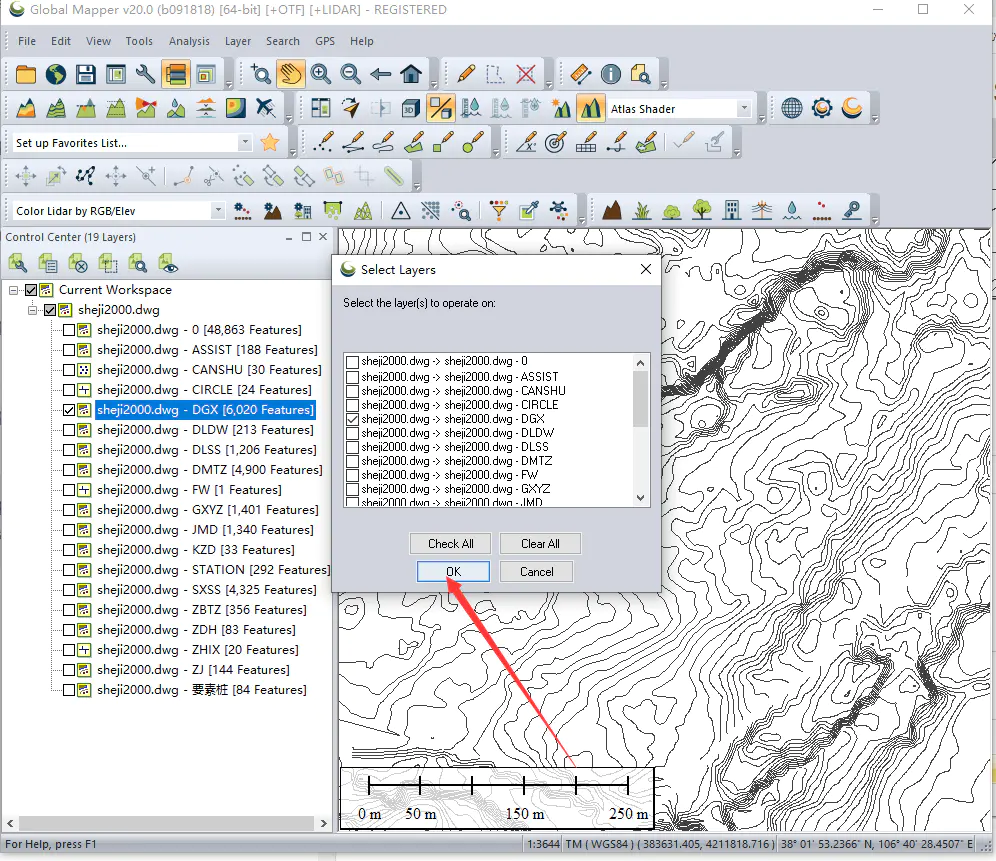Screen dimensions: 996x861
Task: Expand the Color Lidar by RGB/Elev dropdown
Action: (x=218, y=211)
